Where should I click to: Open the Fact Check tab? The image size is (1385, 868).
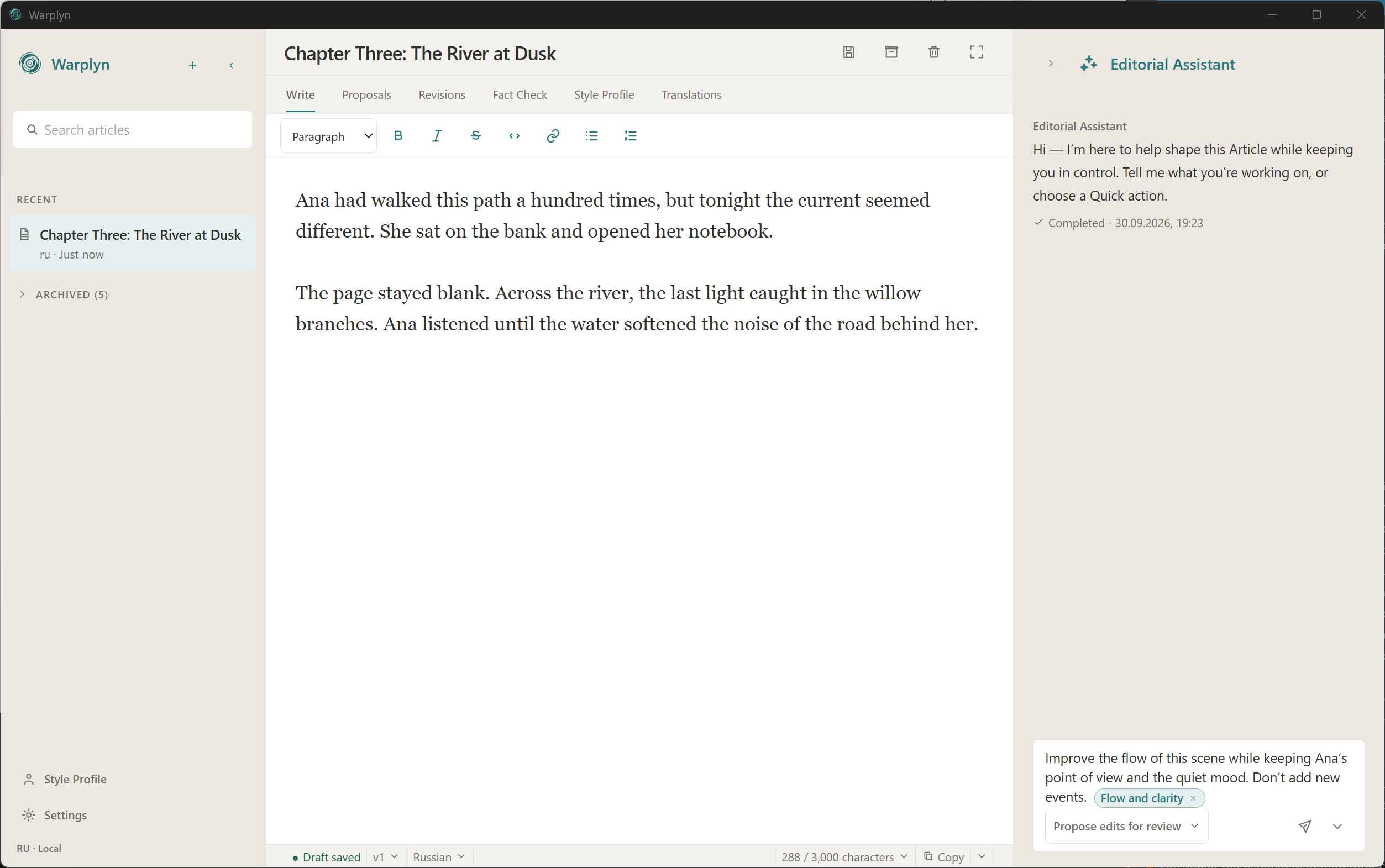[x=520, y=94]
